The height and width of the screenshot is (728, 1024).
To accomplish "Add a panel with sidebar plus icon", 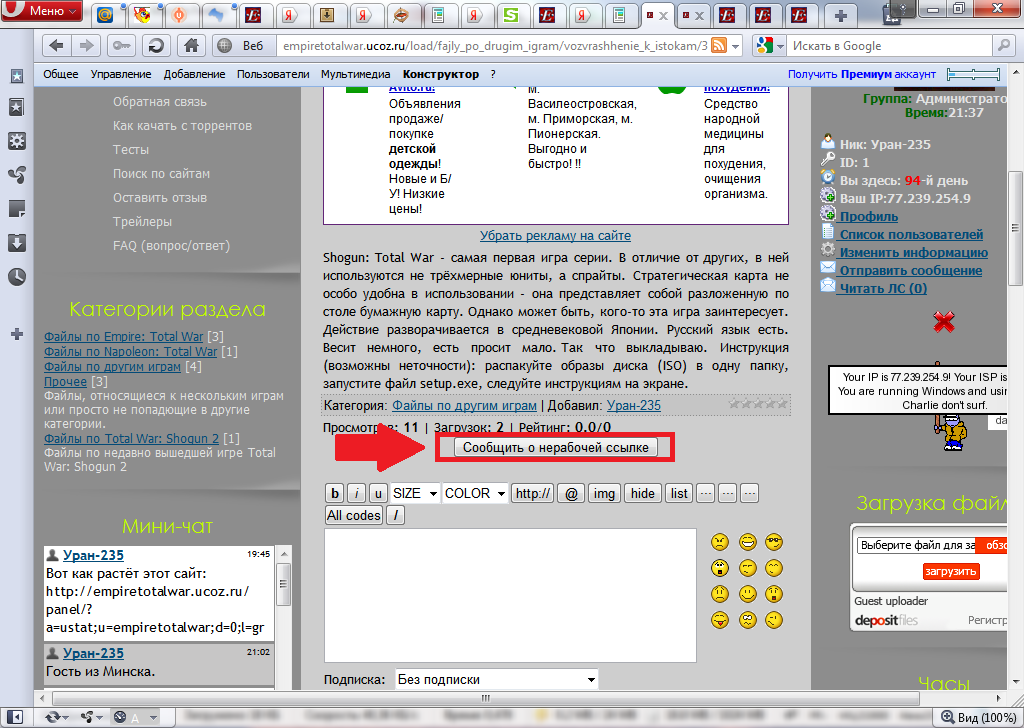I will pyautogui.click(x=17, y=334).
